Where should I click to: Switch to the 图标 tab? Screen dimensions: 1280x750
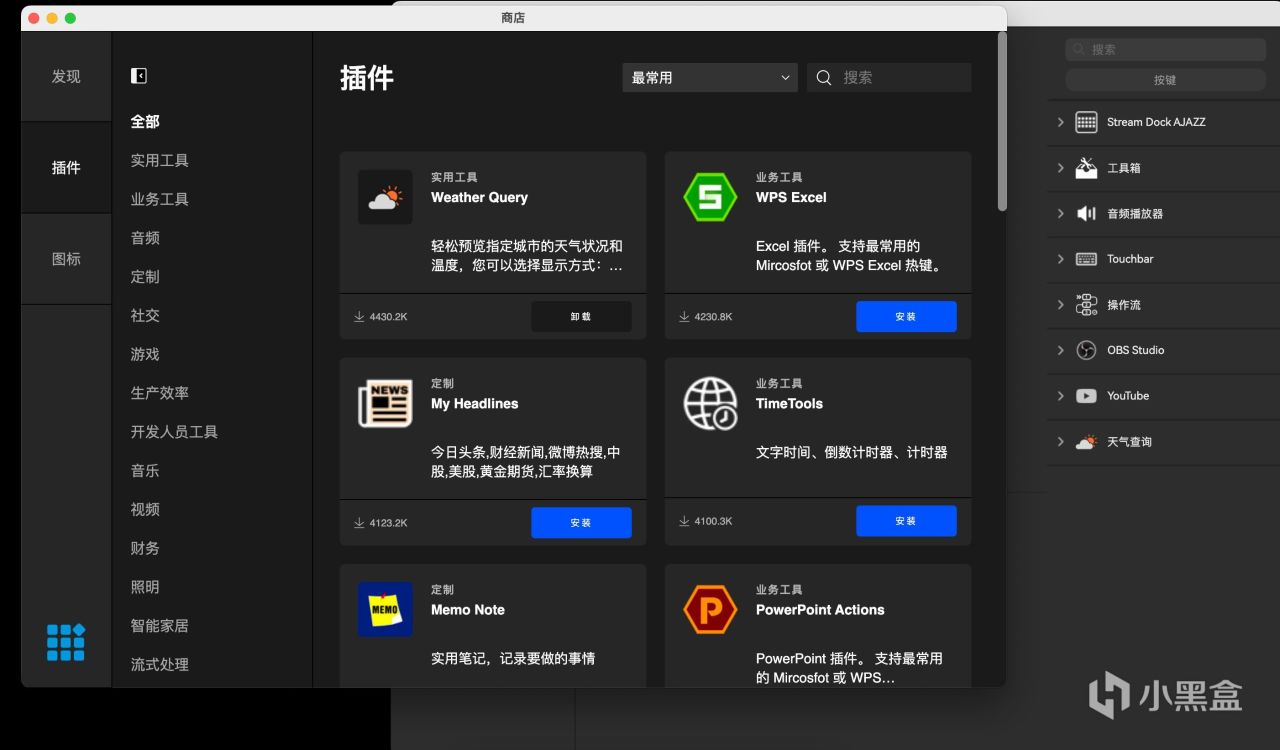66,259
